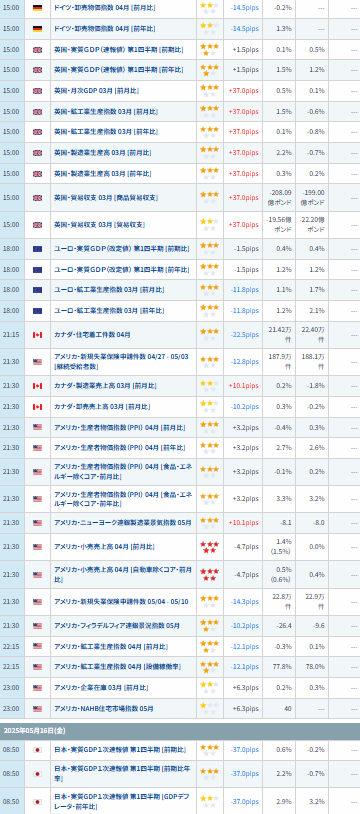Click EU flag beside ユーロ・実質GDP(改定値) [前期比]
The height and width of the screenshot is (814, 360).
37,249
